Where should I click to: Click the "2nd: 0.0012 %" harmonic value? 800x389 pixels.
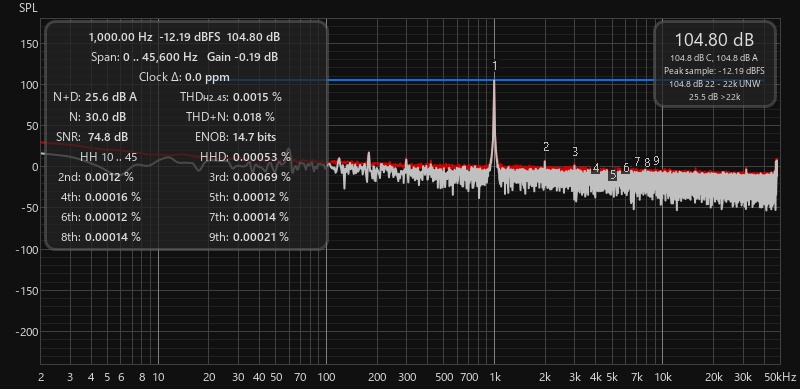[x=96, y=177]
